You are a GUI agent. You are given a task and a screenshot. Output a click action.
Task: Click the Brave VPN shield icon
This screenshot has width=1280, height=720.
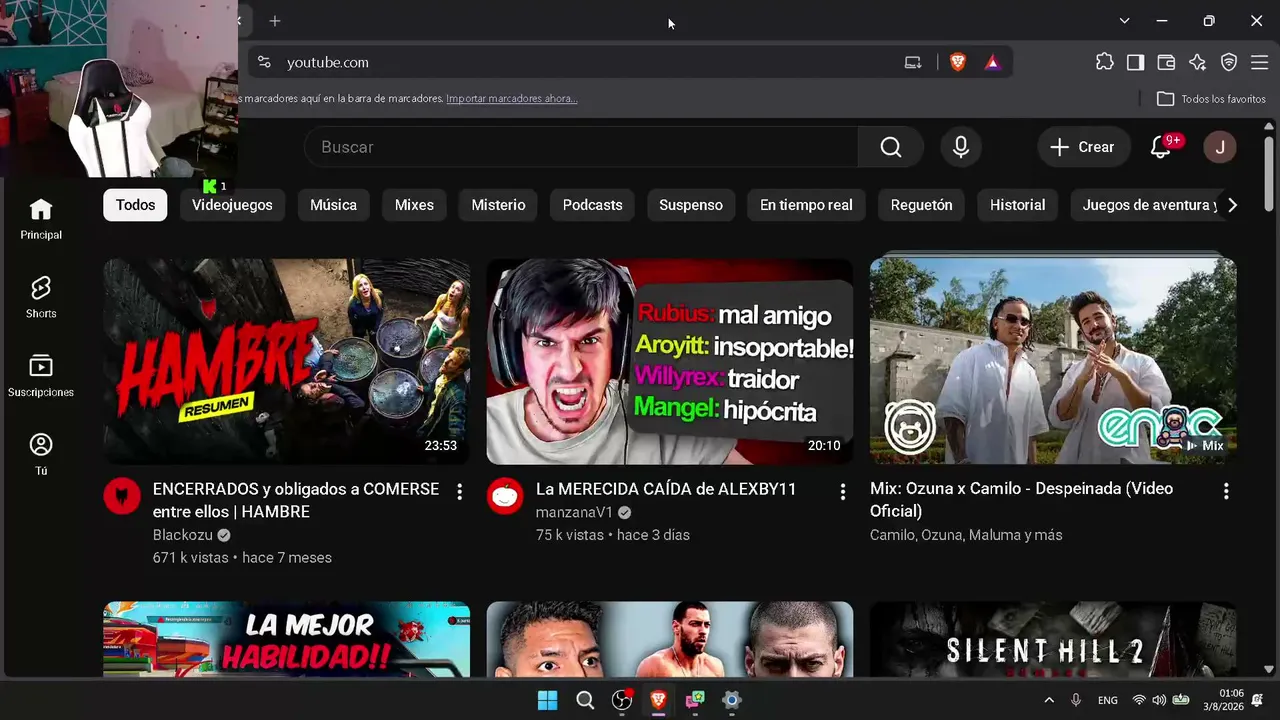point(1229,62)
